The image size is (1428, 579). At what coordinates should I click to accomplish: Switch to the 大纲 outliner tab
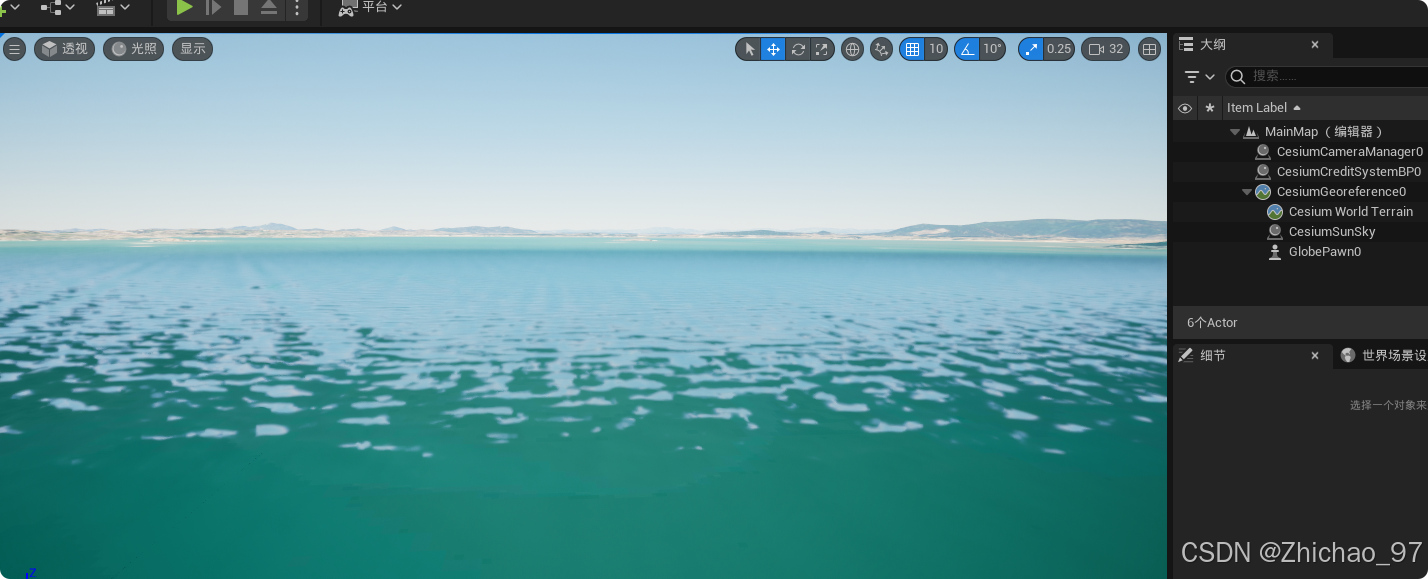pyautogui.click(x=1212, y=45)
